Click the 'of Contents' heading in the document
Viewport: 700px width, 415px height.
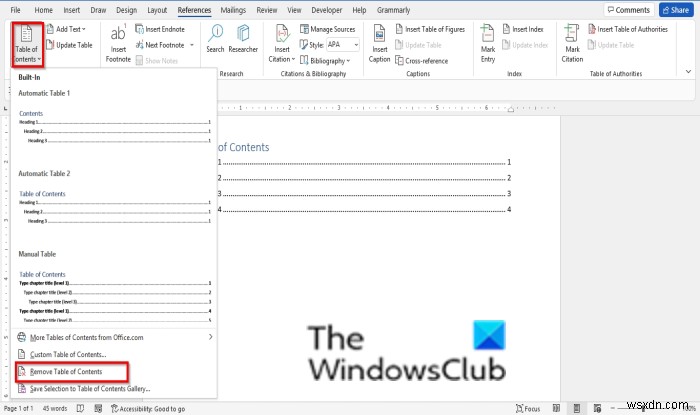243,147
